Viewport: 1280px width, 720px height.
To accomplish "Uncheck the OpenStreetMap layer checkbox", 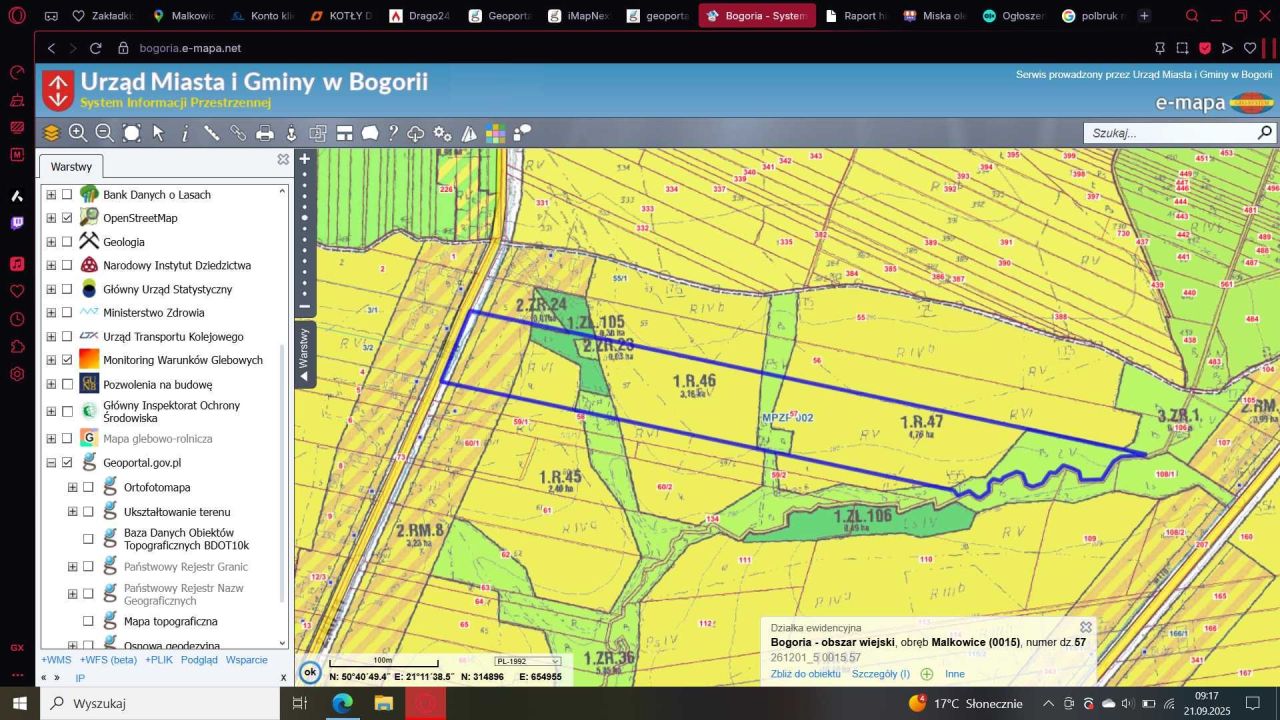I will point(68,218).
